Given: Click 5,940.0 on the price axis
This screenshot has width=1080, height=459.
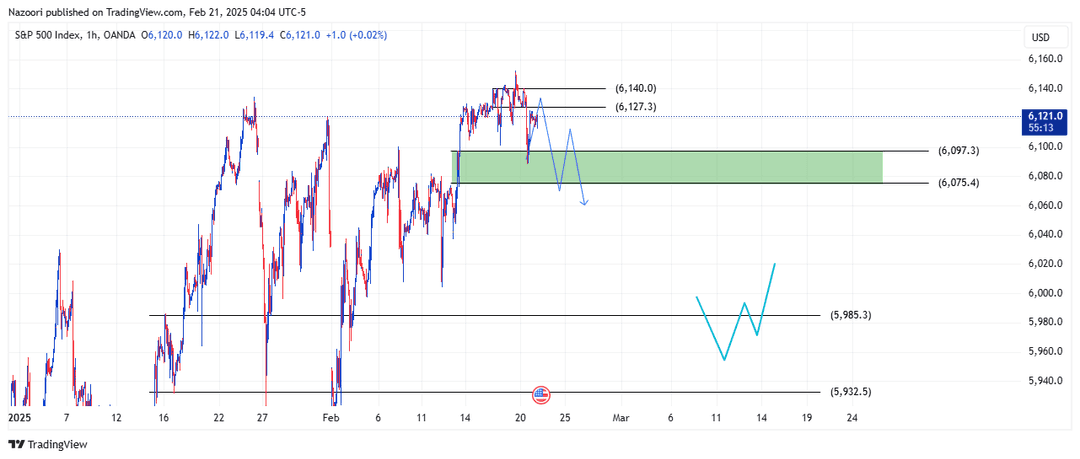Looking at the screenshot, I should coord(1045,380).
